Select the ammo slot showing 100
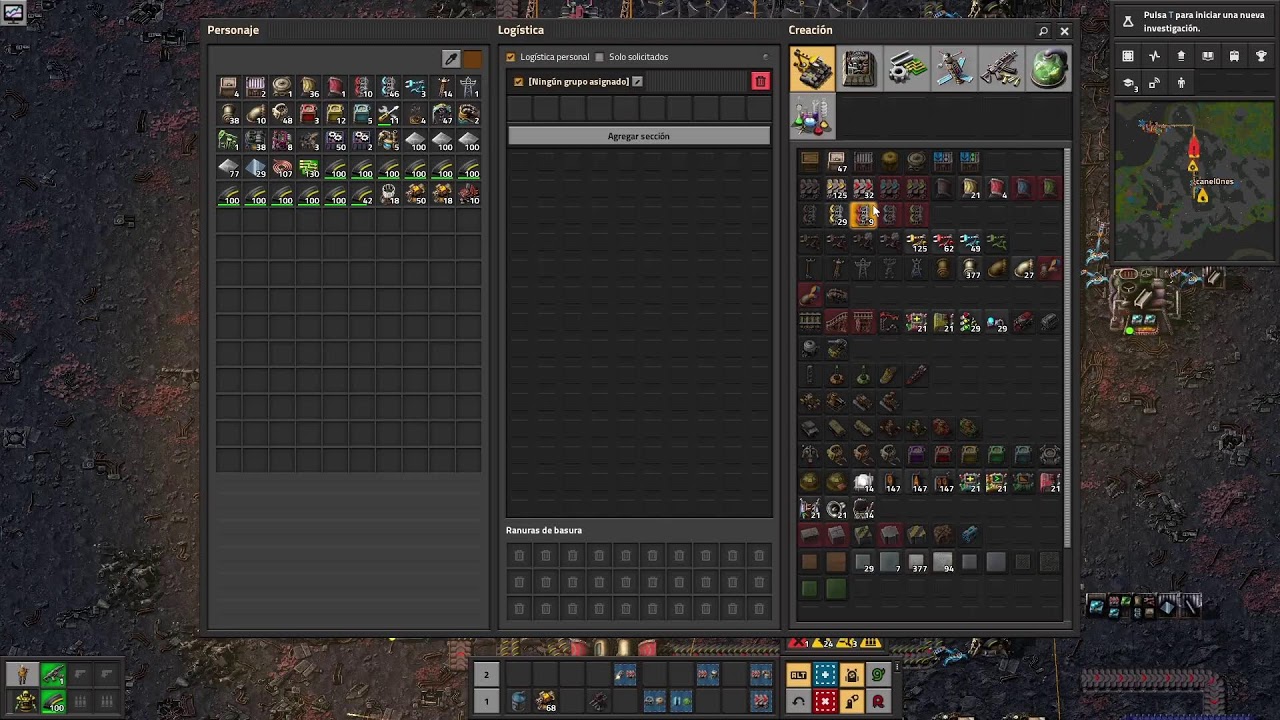 click(x=53, y=702)
